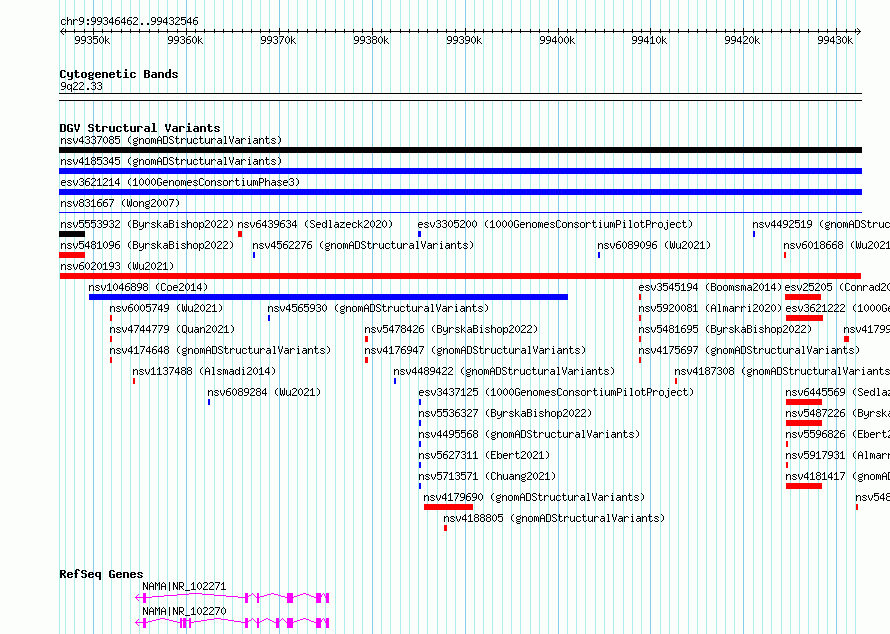
Task: Select nsv6005749 Wu2021 variant label
Action: [x=166, y=308]
